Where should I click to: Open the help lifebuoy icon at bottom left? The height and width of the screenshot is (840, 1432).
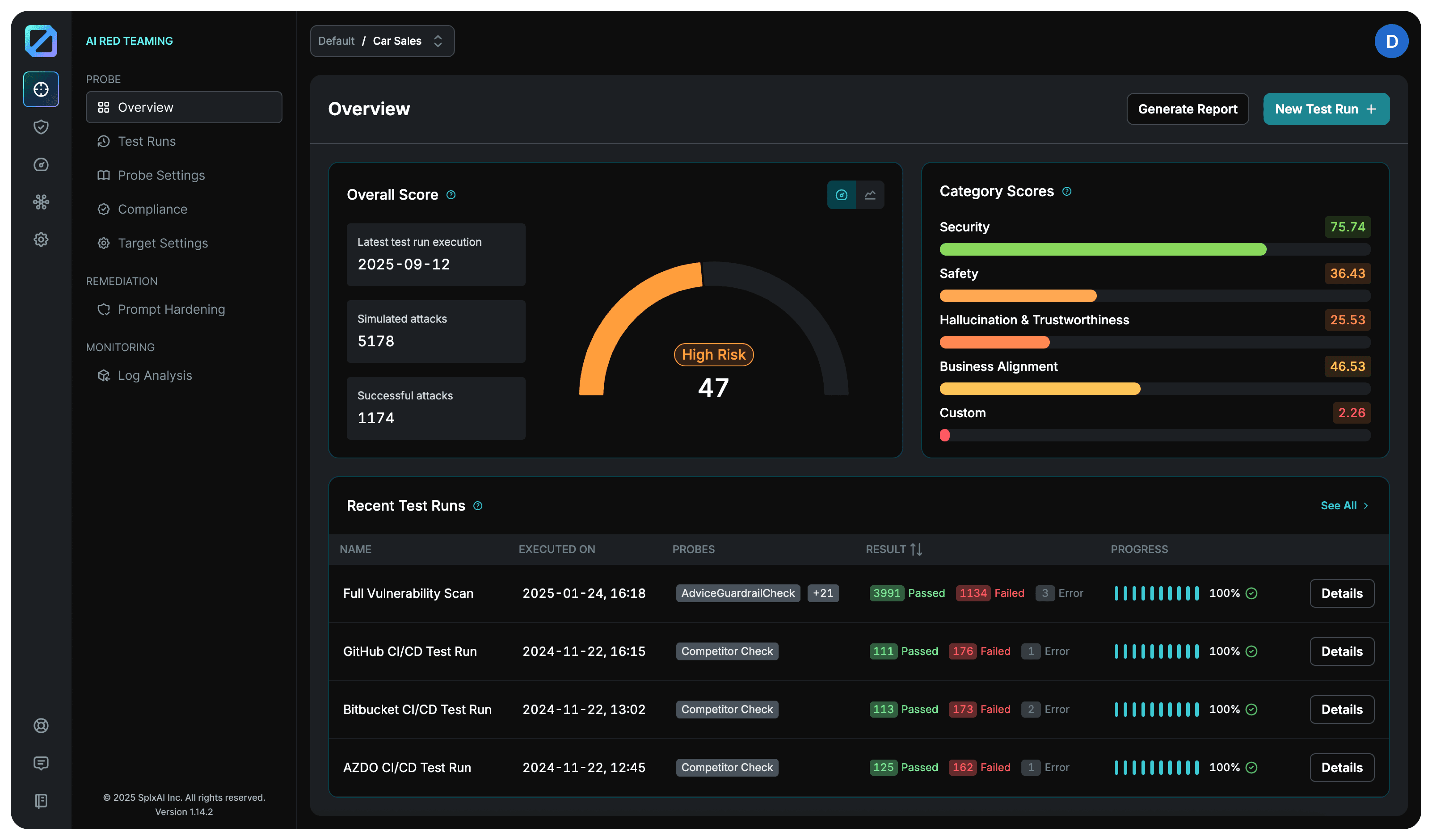(40, 725)
